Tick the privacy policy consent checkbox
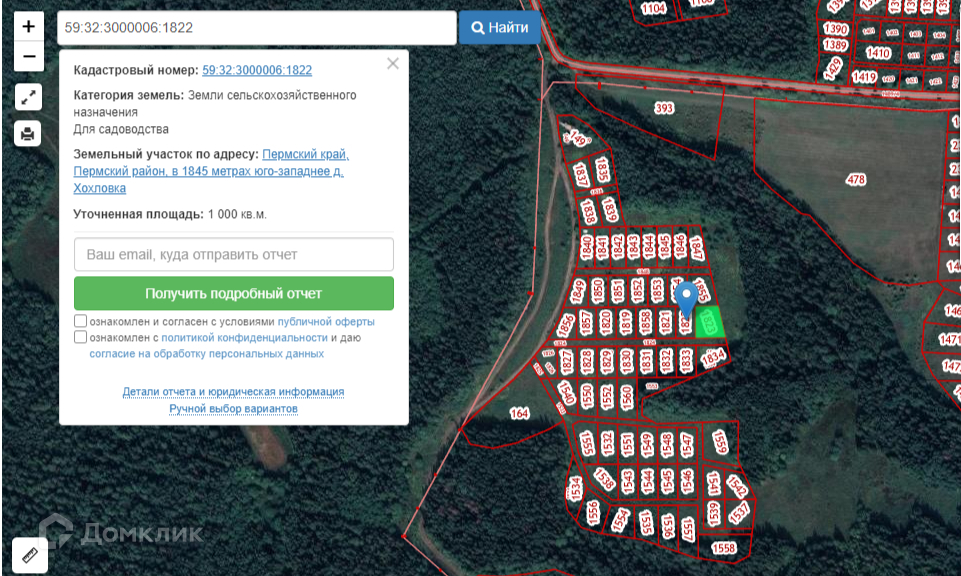Viewport: 961px width, 576px height. point(80,338)
